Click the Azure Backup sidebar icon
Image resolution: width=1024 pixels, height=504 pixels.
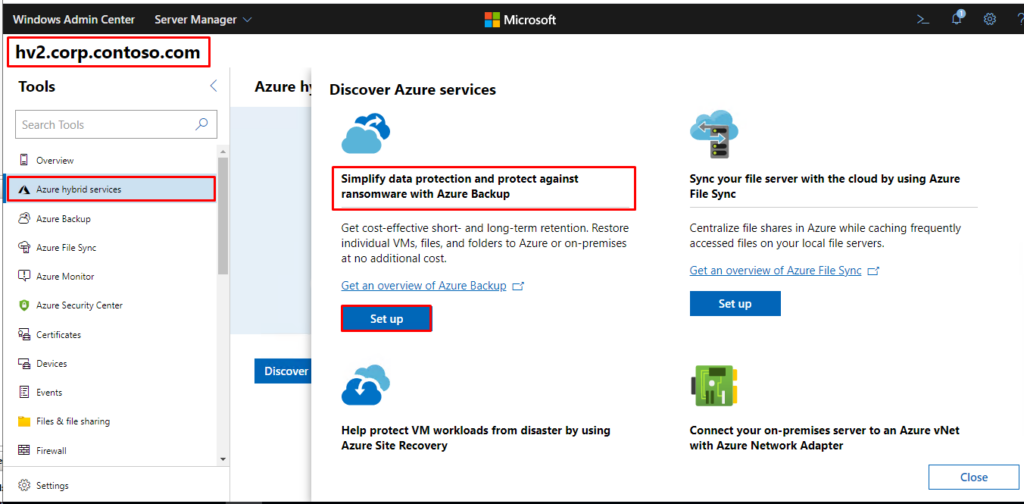(x=24, y=219)
